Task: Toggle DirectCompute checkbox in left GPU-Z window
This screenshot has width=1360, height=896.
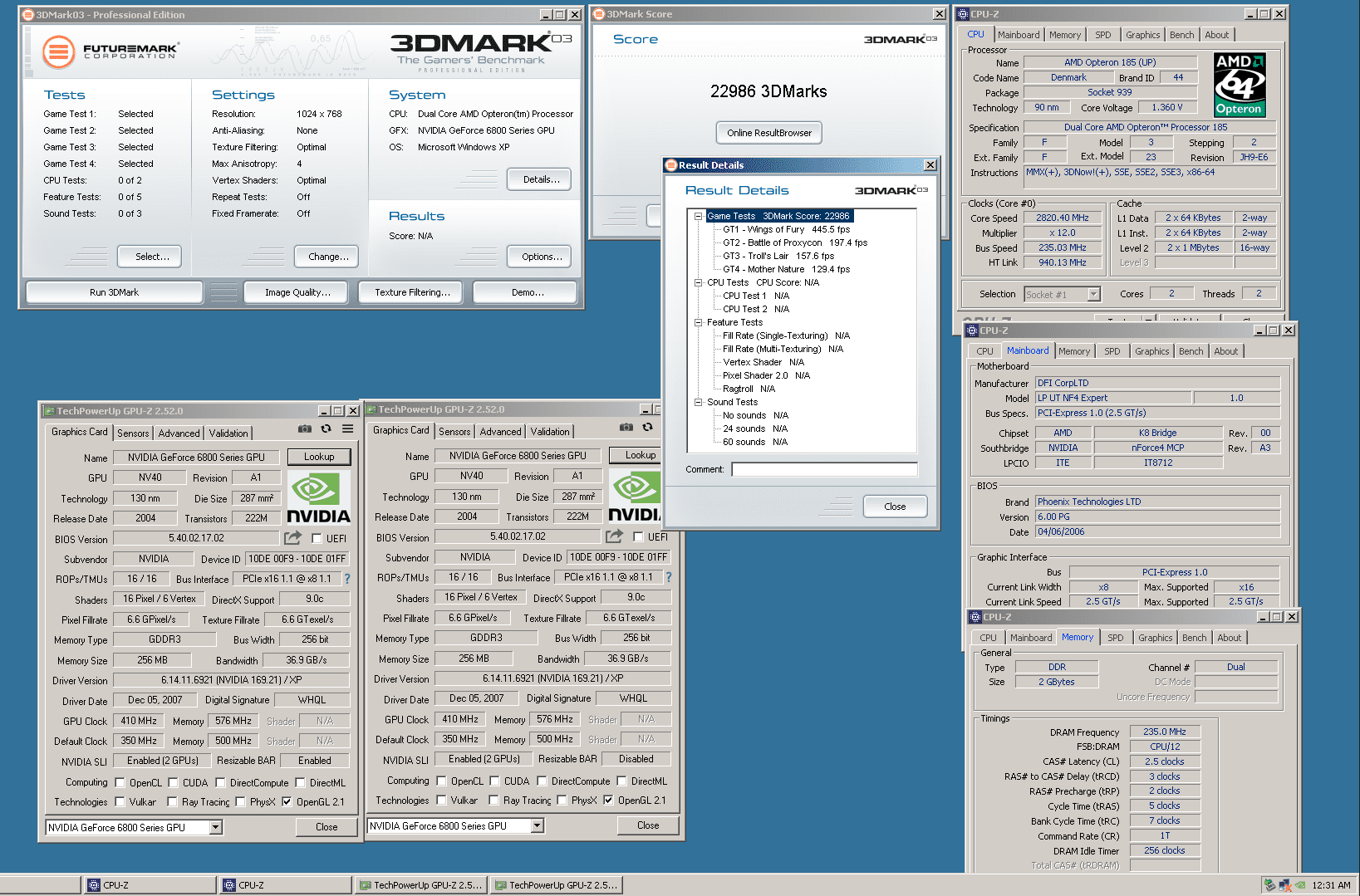Action: tap(220, 782)
